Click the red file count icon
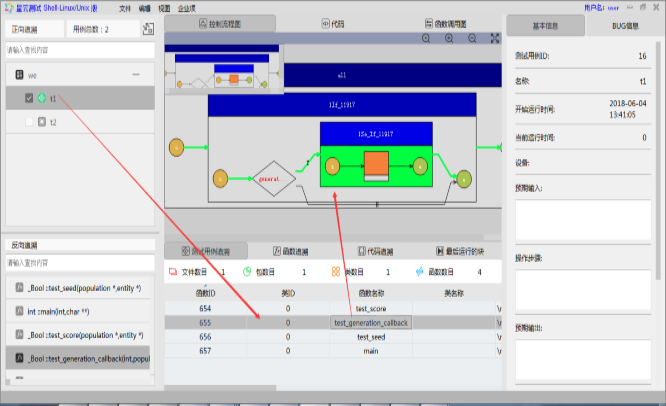 pyautogui.click(x=173, y=272)
